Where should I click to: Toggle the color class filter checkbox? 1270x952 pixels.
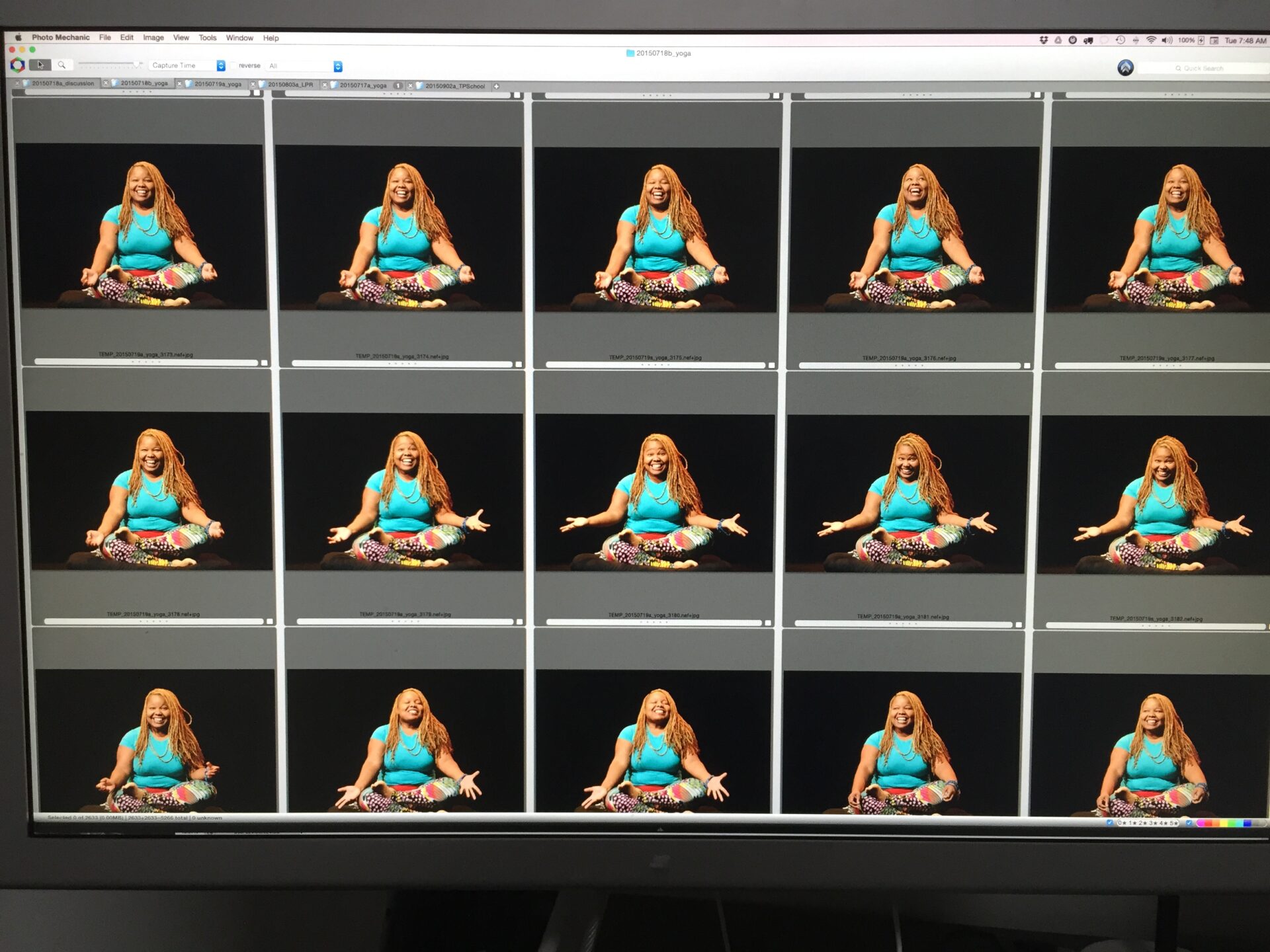click(1189, 823)
